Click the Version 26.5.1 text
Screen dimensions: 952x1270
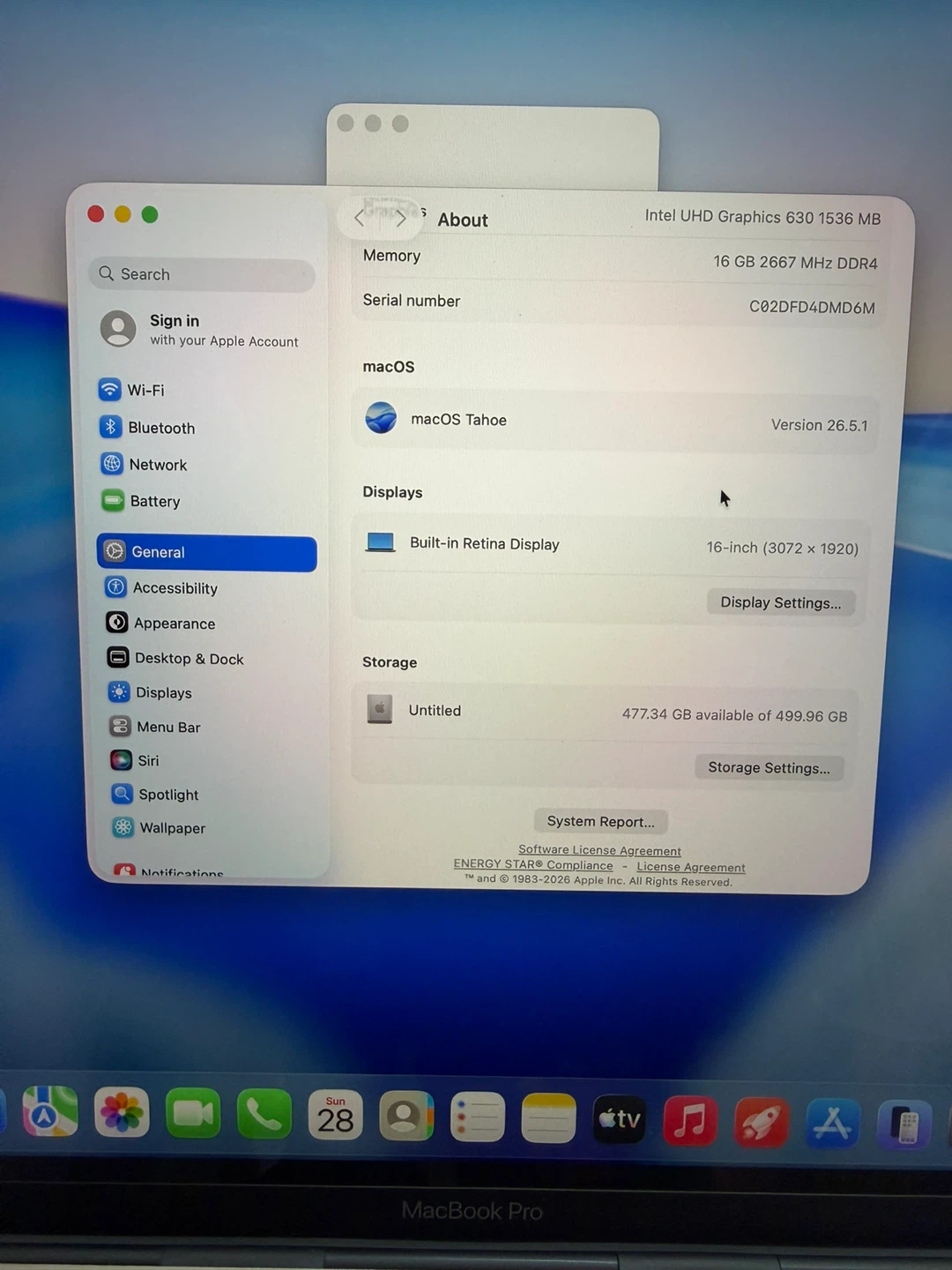[820, 425]
